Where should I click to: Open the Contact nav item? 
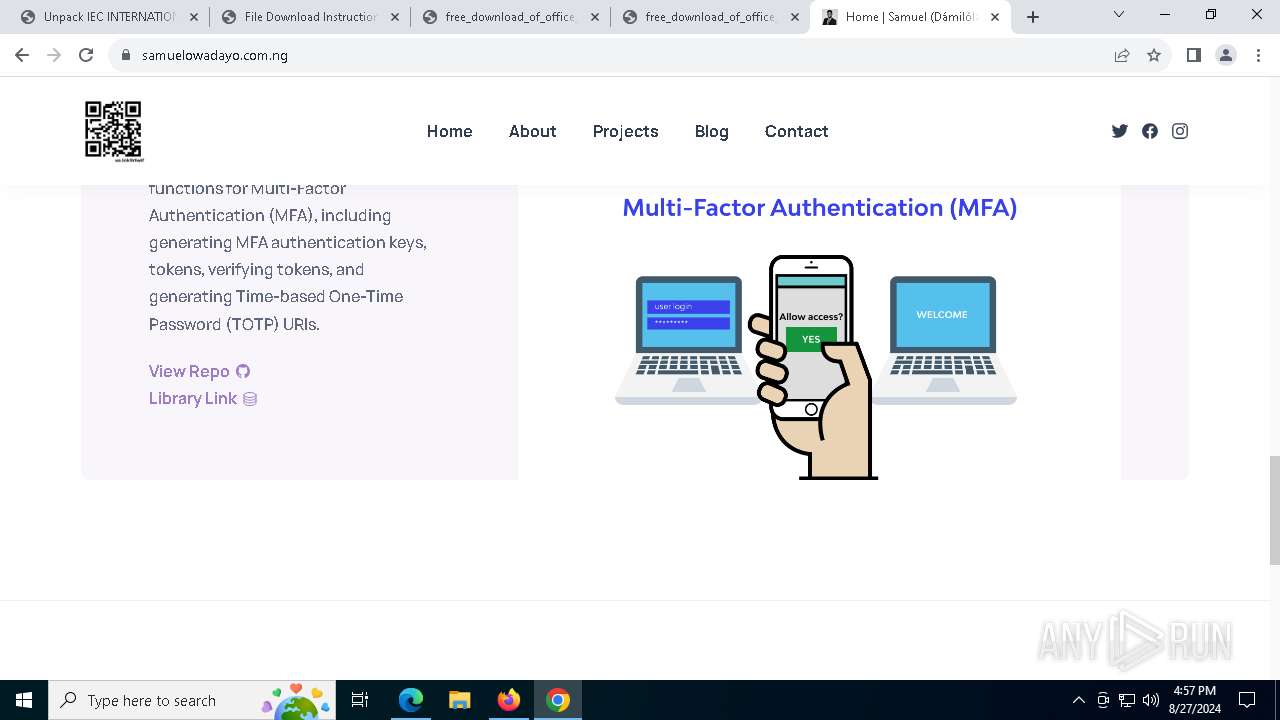pyautogui.click(x=796, y=131)
